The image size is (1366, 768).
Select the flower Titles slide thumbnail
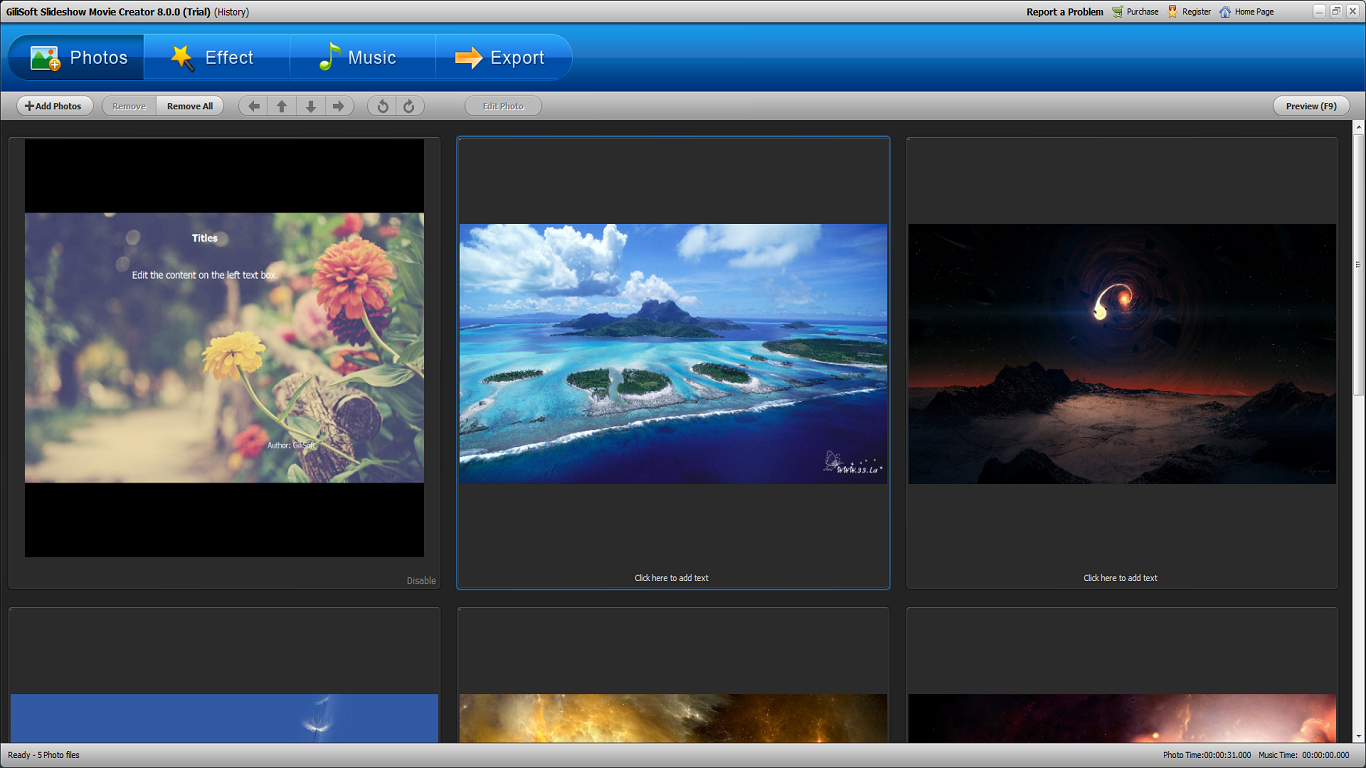(224, 348)
